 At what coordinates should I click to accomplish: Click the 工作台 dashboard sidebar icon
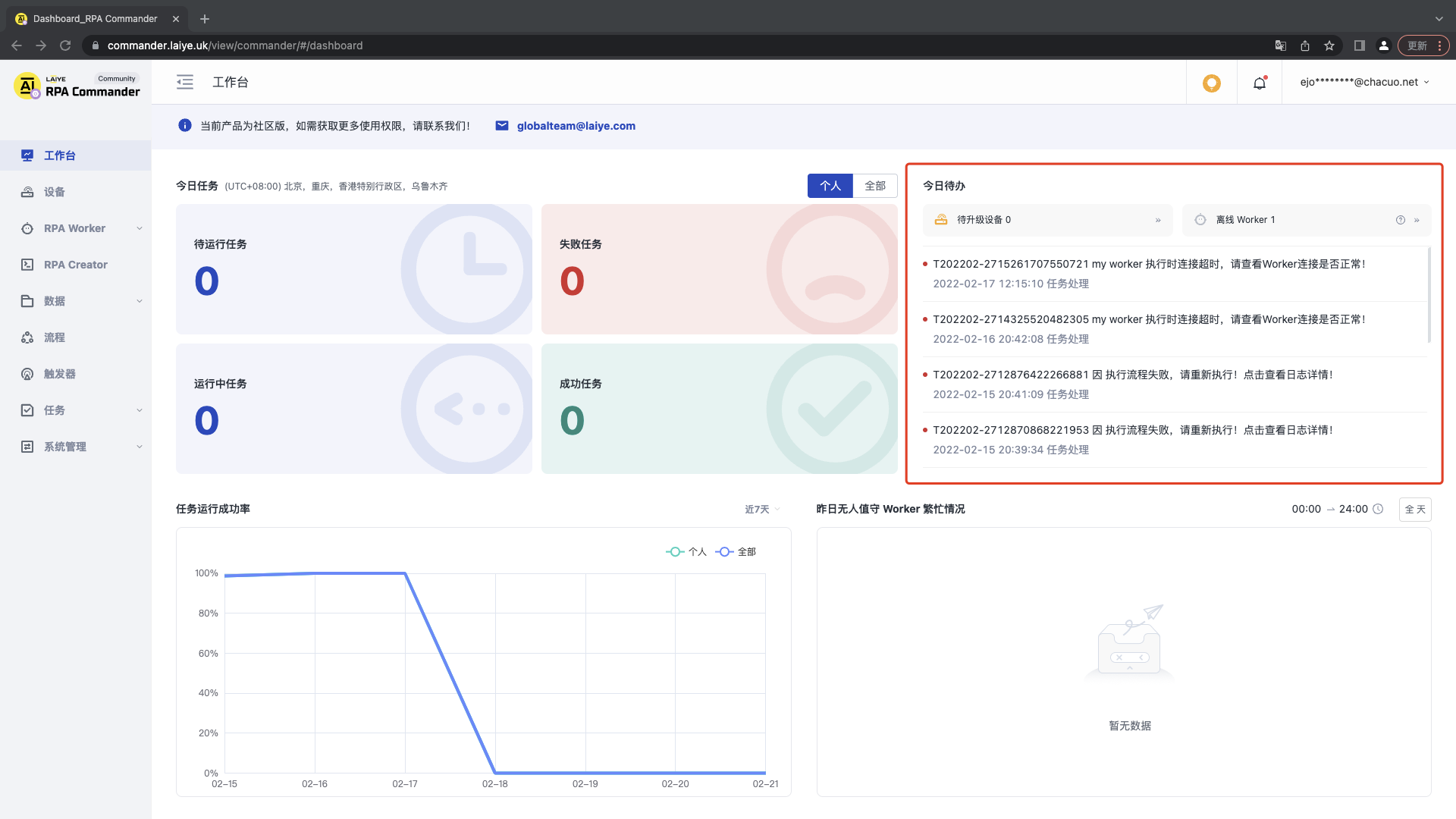[27, 155]
